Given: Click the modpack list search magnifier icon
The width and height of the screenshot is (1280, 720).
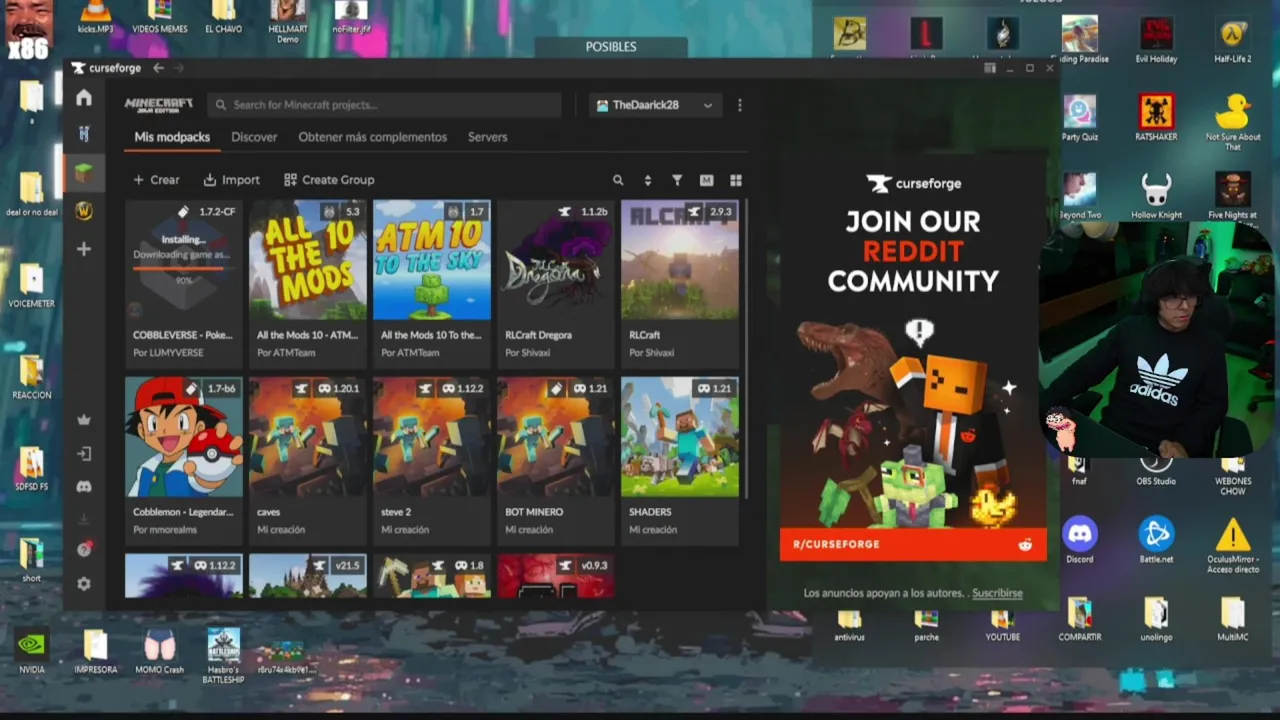Looking at the screenshot, I should pos(618,180).
